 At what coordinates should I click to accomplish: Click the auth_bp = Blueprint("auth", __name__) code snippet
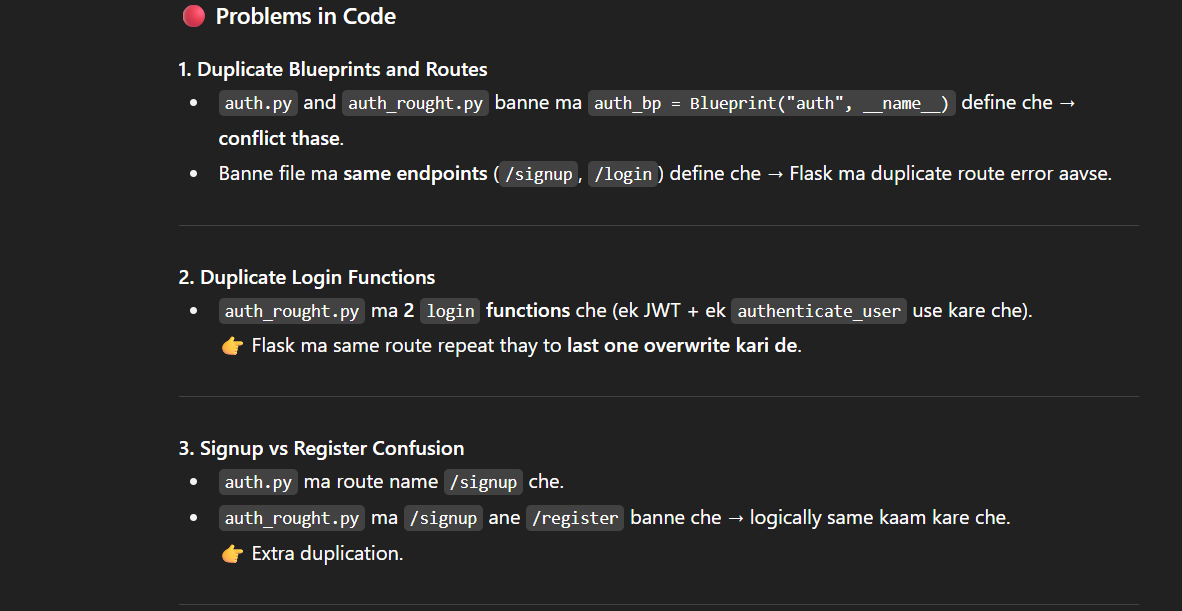(x=772, y=103)
